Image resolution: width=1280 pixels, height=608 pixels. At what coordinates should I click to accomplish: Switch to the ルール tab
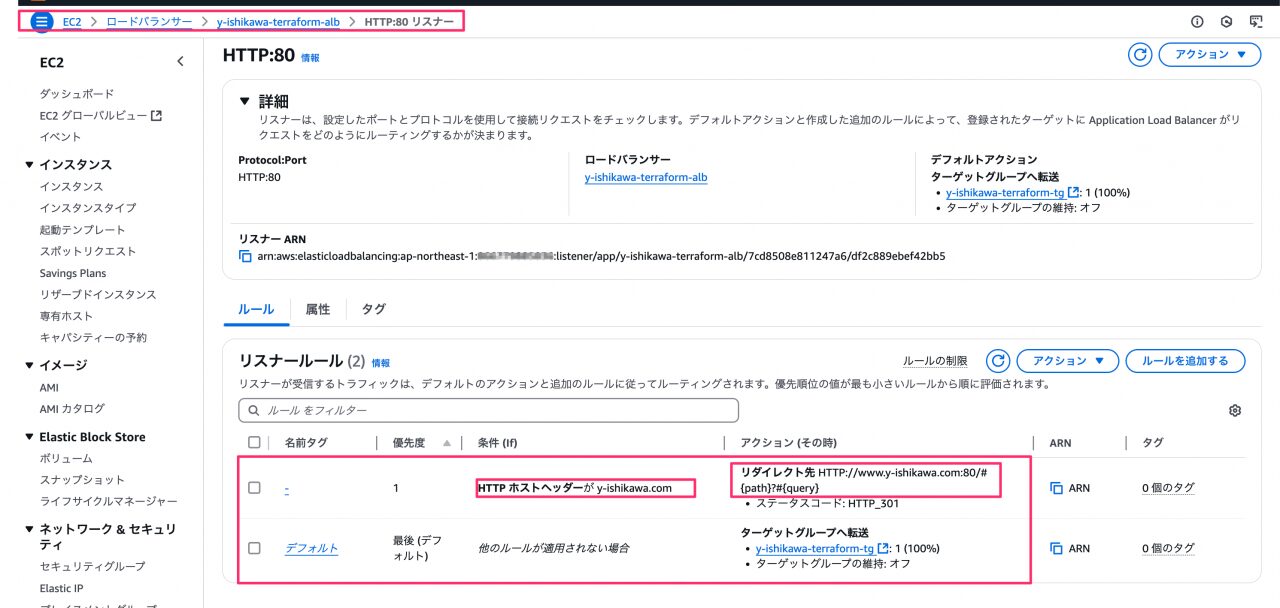256,310
